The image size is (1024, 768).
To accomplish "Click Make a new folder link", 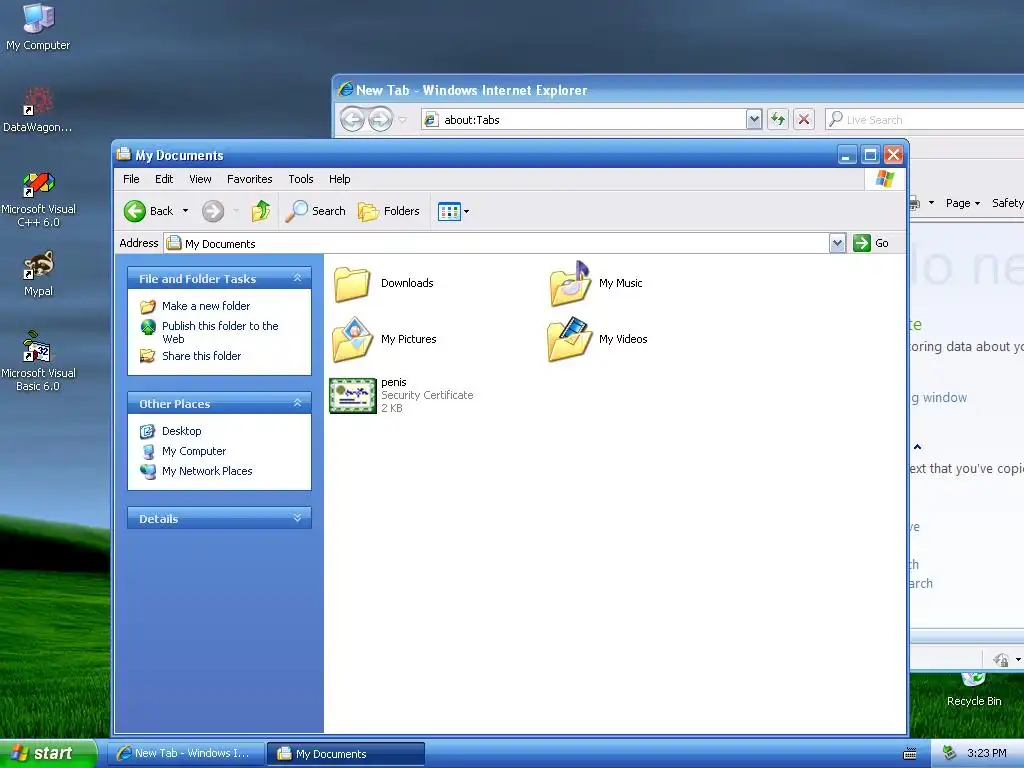I will click(206, 306).
